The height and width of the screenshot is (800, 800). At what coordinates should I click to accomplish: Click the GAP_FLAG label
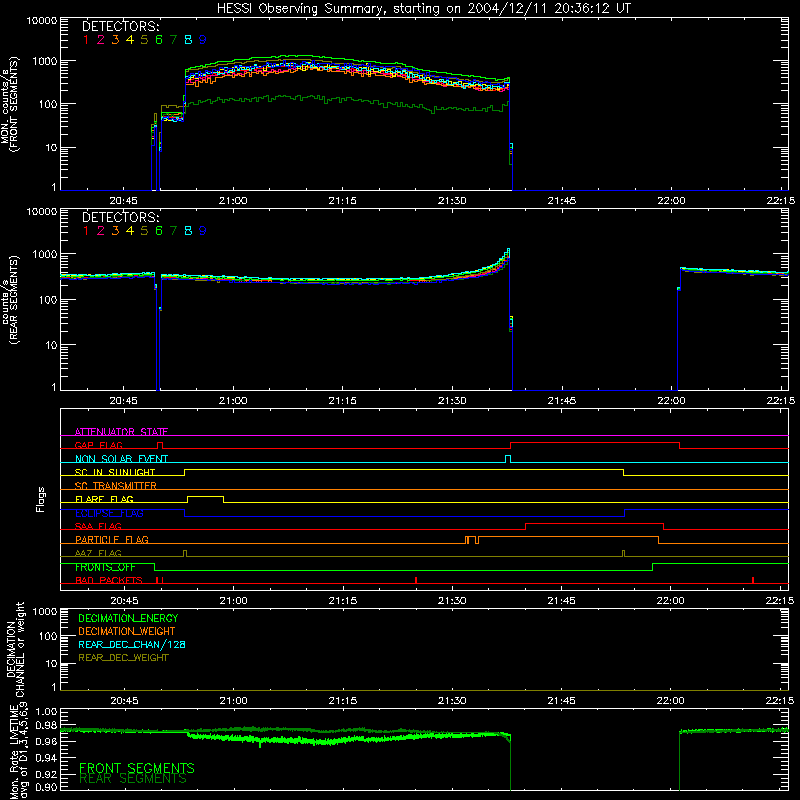(x=98, y=445)
